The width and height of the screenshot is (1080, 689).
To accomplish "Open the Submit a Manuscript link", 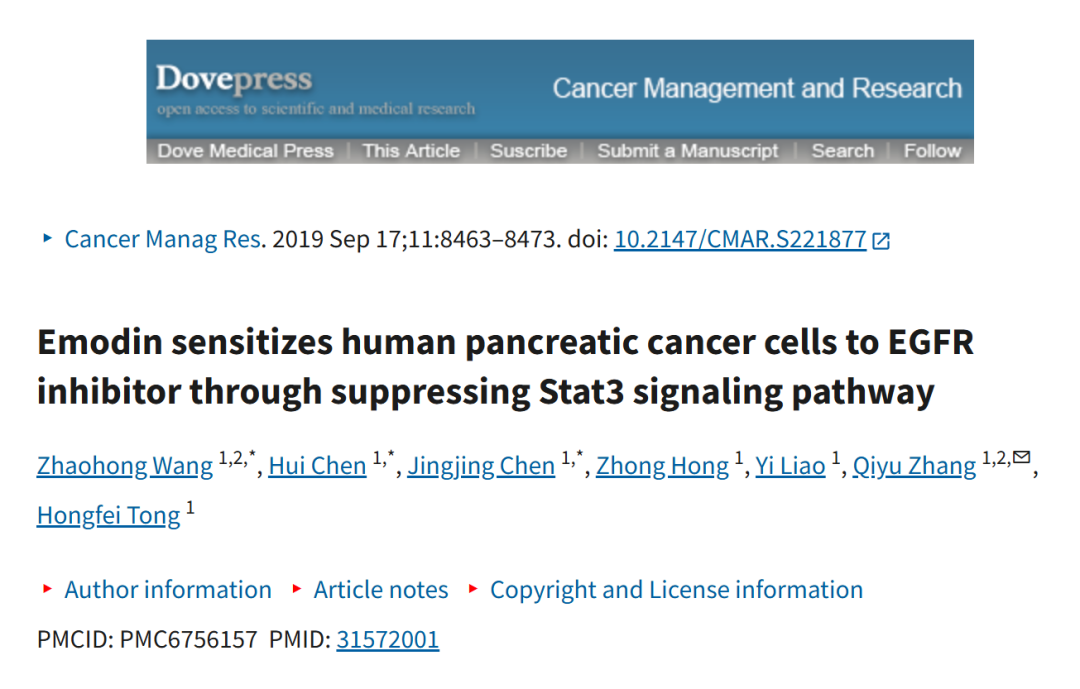I will 687,151.
